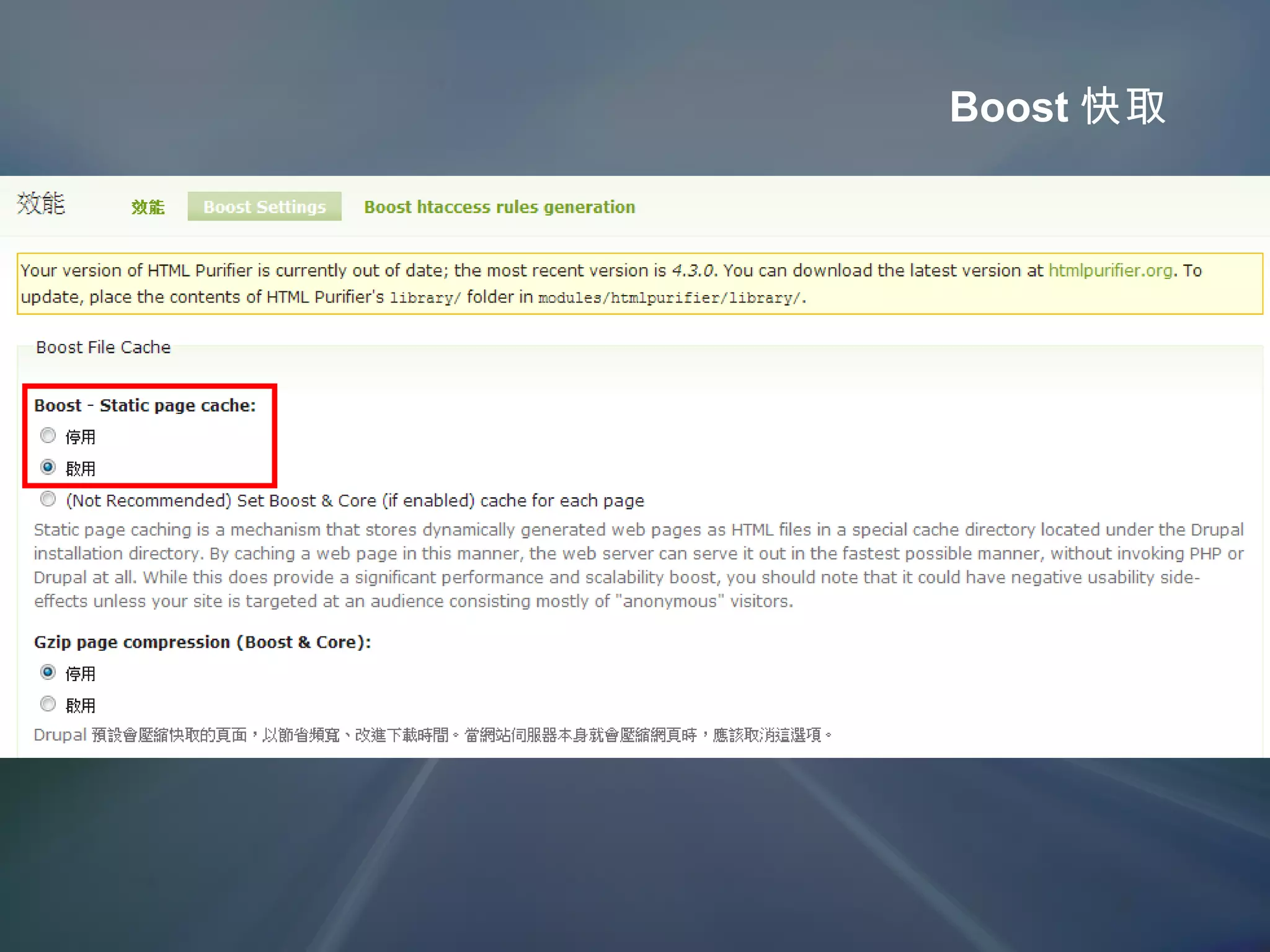The height and width of the screenshot is (952, 1270).
Task: Open the 效能 tab
Action: (148, 207)
